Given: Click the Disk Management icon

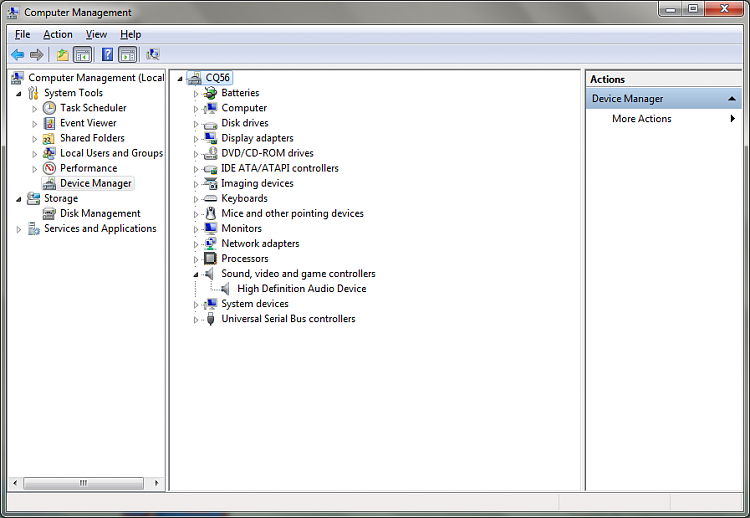Looking at the screenshot, I should pyautogui.click(x=49, y=214).
